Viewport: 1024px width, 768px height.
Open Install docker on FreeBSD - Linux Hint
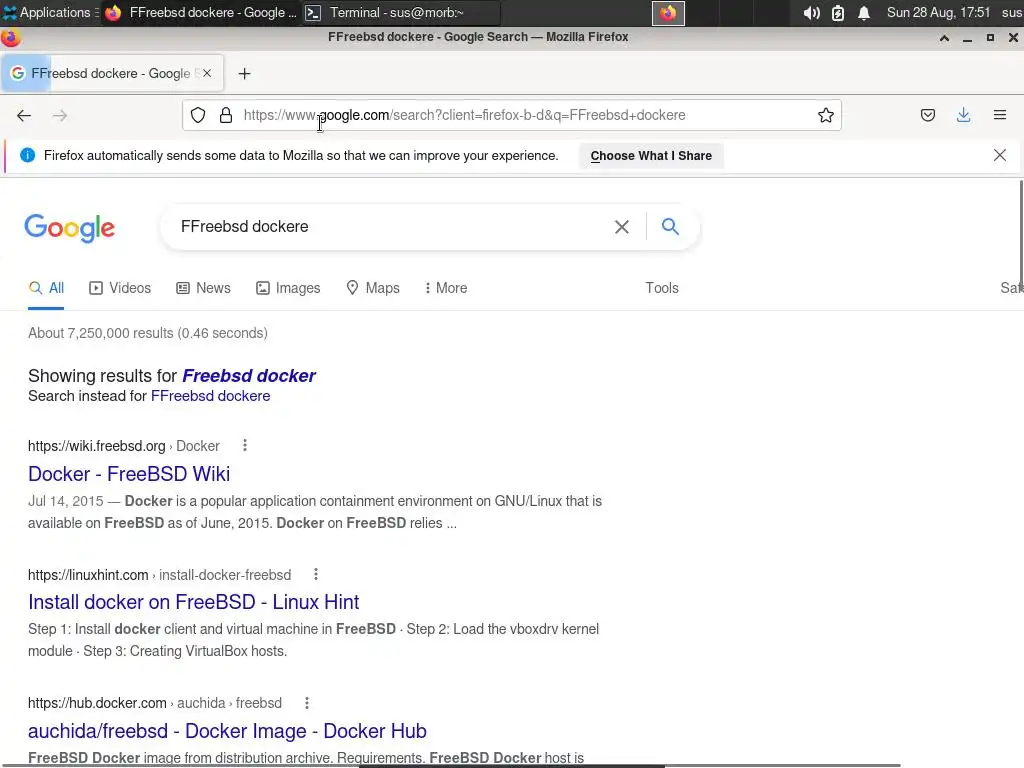(x=194, y=601)
